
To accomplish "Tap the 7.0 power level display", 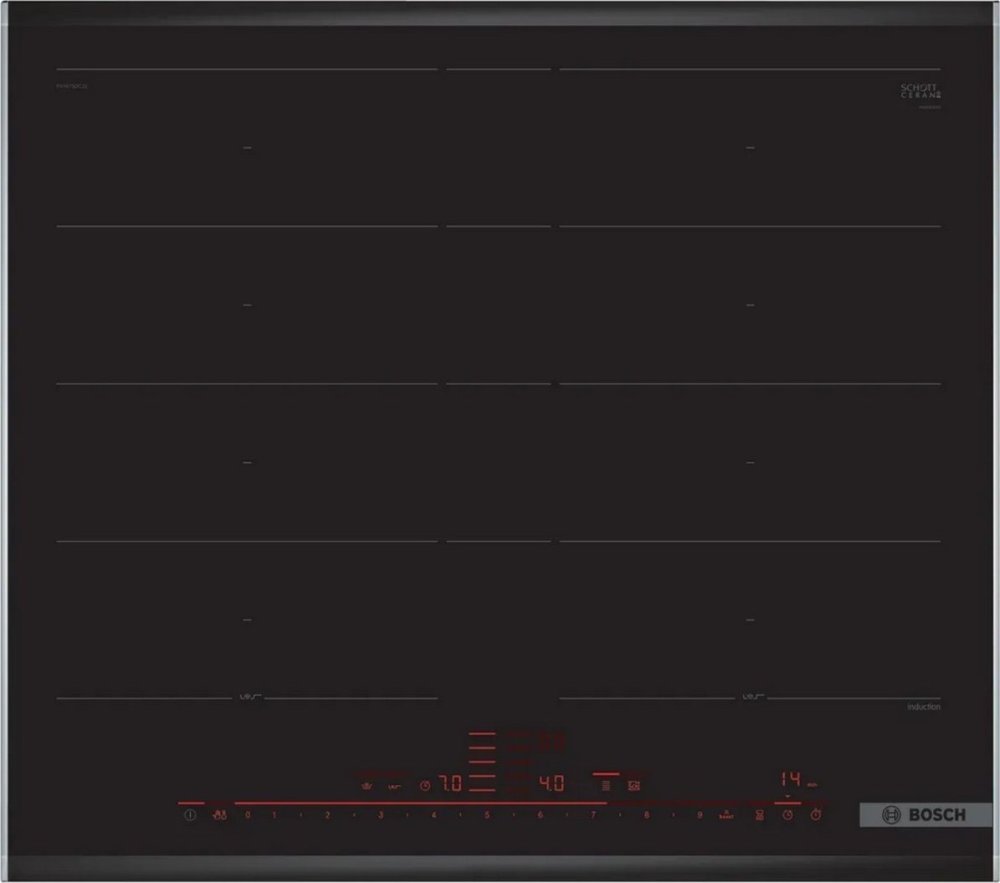I will pos(450,785).
